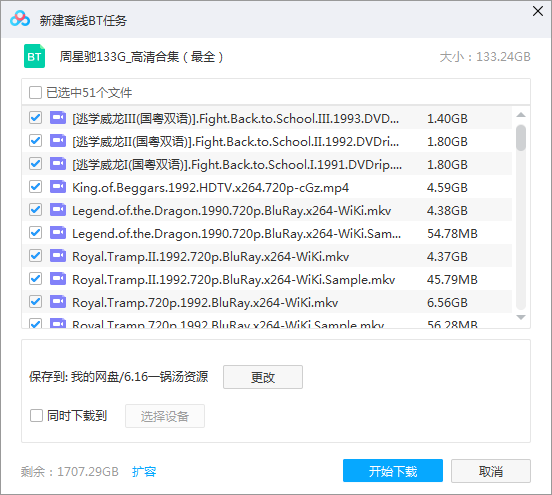
Task: Uncheck King.of.Beggars.1992 mp4 checkbox
Action: [x=36, y=187]
